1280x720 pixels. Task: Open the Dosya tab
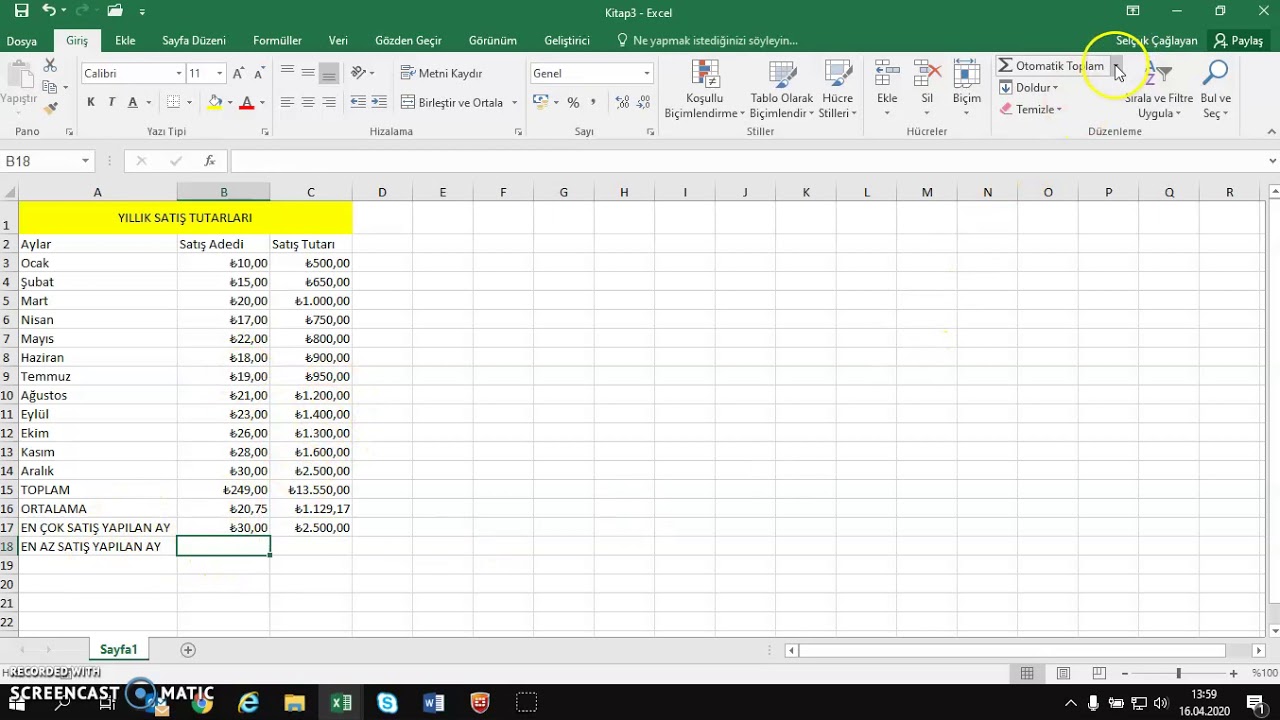[x=22, y=41]
